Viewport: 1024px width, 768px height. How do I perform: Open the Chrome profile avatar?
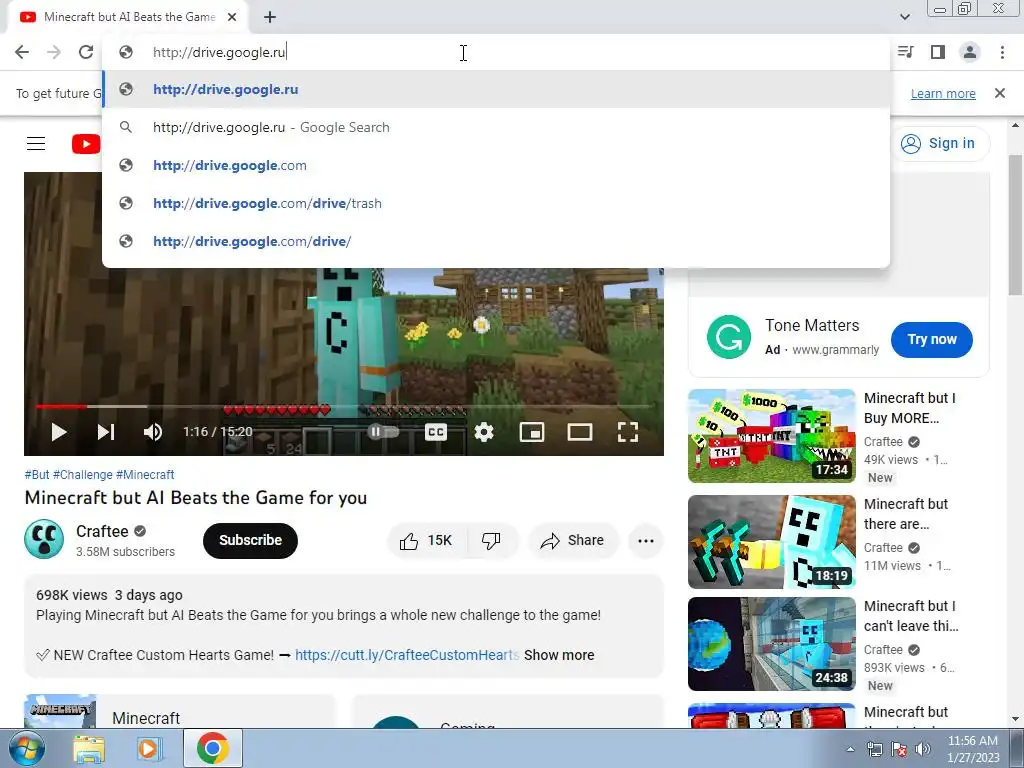970,52
